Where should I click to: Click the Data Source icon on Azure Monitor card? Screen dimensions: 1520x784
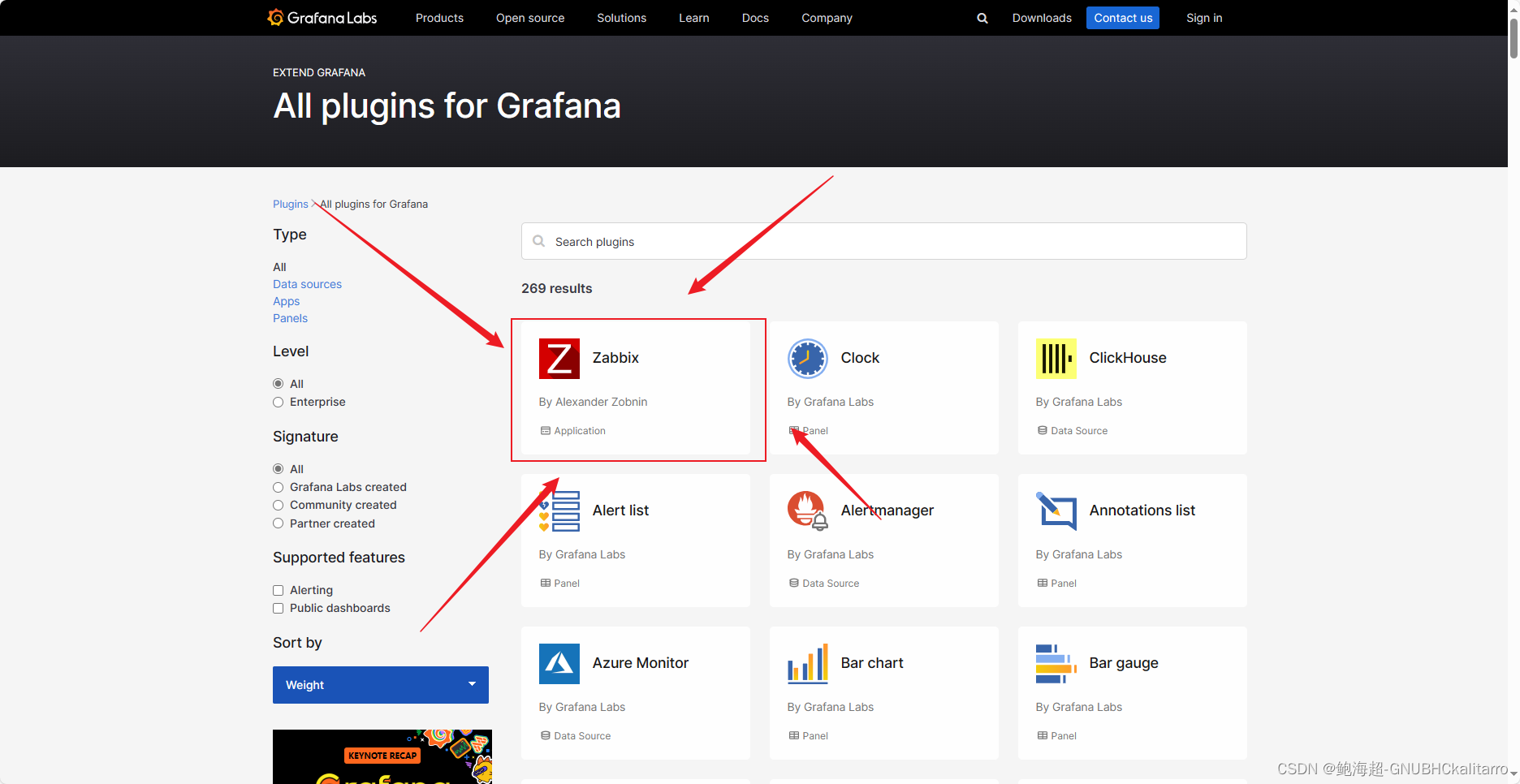(546, 736)
